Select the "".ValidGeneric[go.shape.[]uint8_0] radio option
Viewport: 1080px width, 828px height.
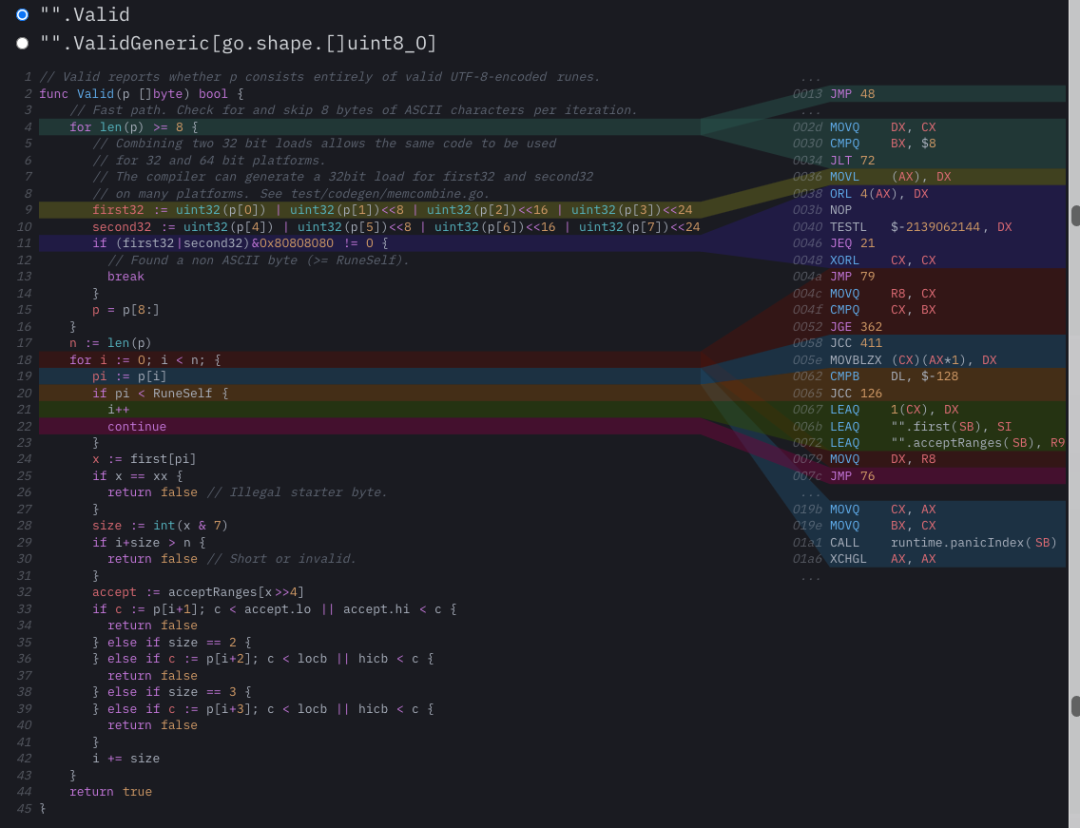pos(22,43)
